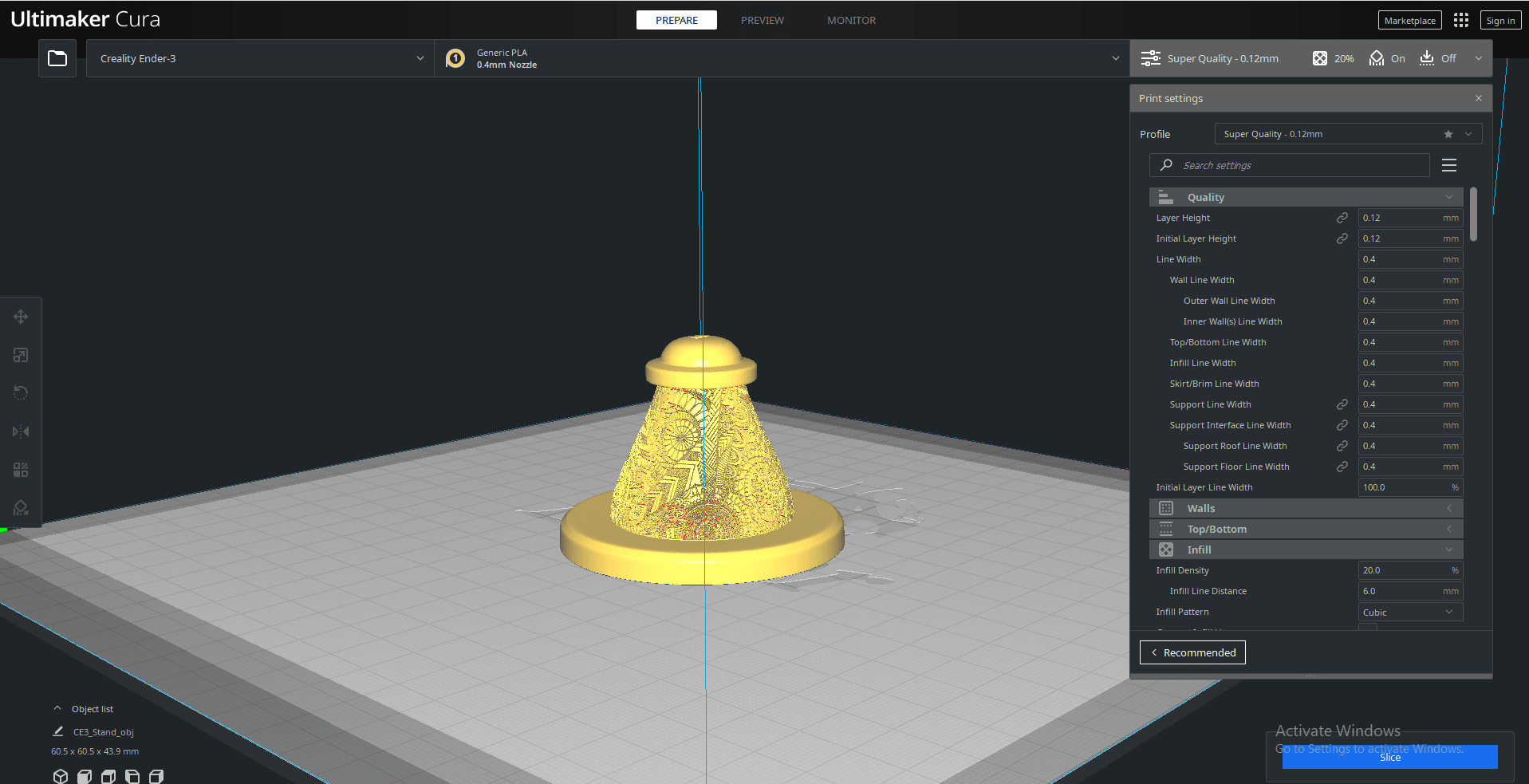Click the 3D view cube icon
The width and height of the screenshot is (1529, 784).
(61, 776)
